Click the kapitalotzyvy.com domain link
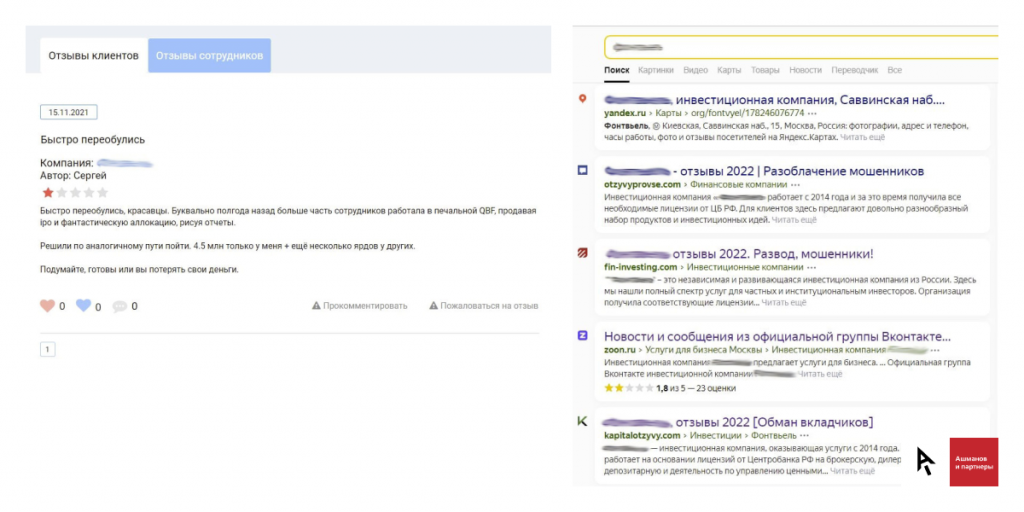This screenshot has width=1024, height=512. [642, 435]
